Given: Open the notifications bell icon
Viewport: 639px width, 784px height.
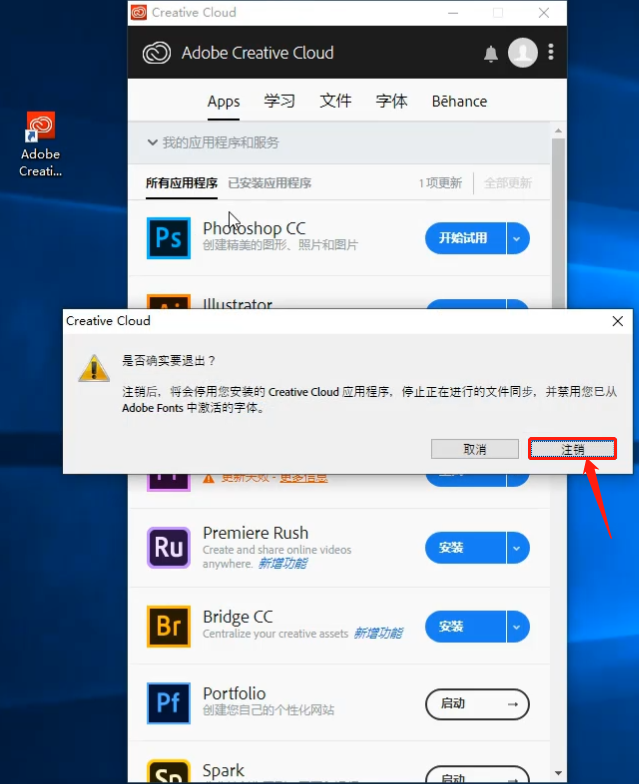Looking at the screenshot, I should point(490,54).
